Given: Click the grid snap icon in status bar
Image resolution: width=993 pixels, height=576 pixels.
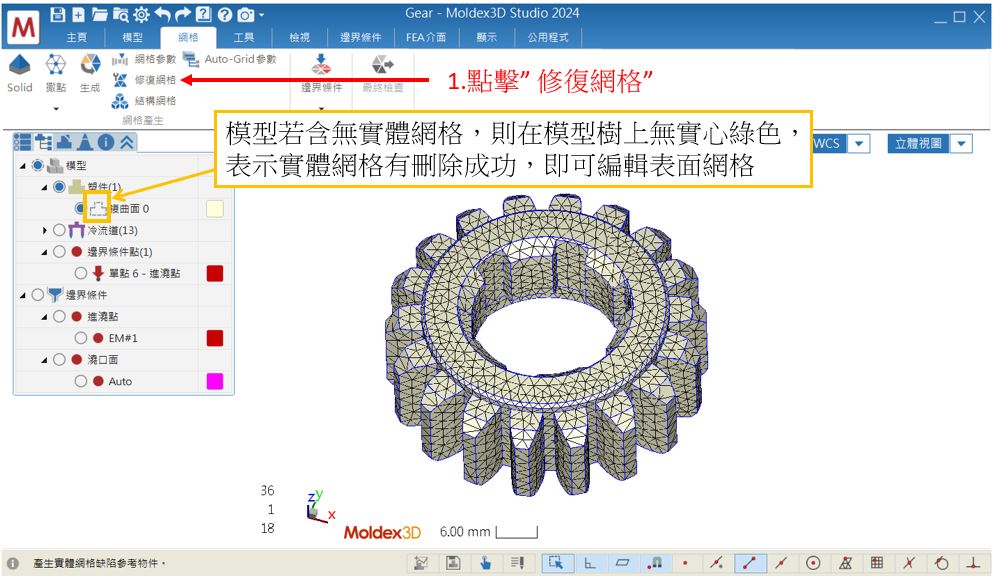Looking at the screenshot, I should [x=877, y=562].
